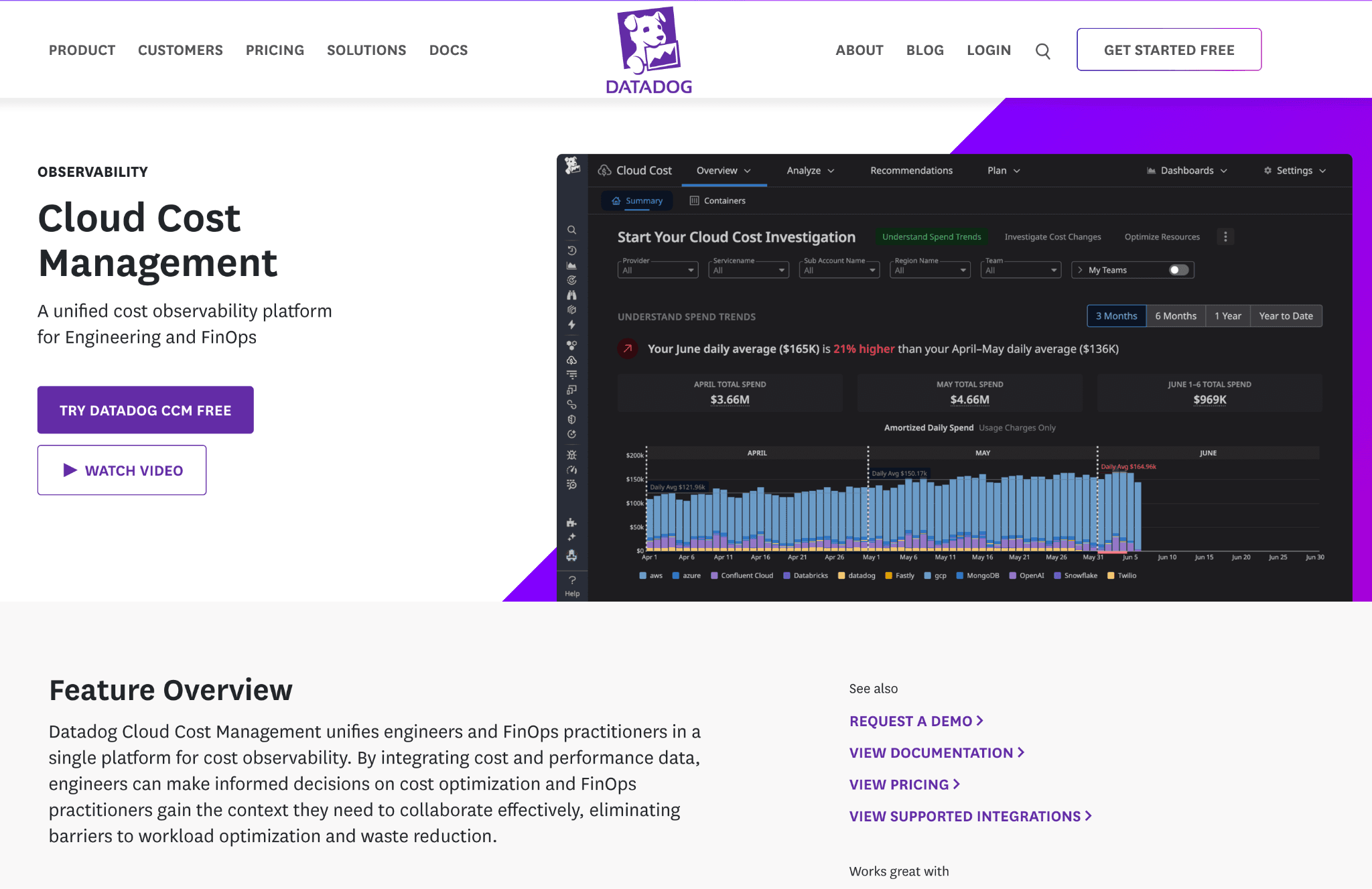Open the three-dot kebab menu near Optimize Resources
Image resolution: width=1372 pixels, height=889 pixels.
[1225, 236]
